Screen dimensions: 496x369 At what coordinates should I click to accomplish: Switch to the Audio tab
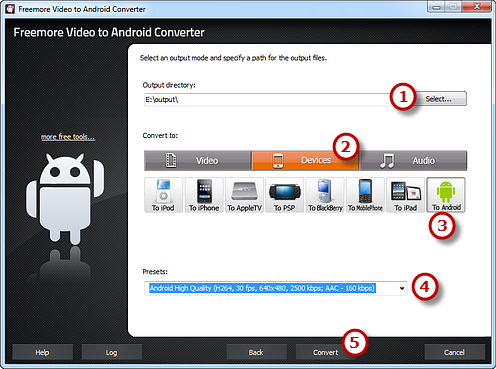click(413, 160)
